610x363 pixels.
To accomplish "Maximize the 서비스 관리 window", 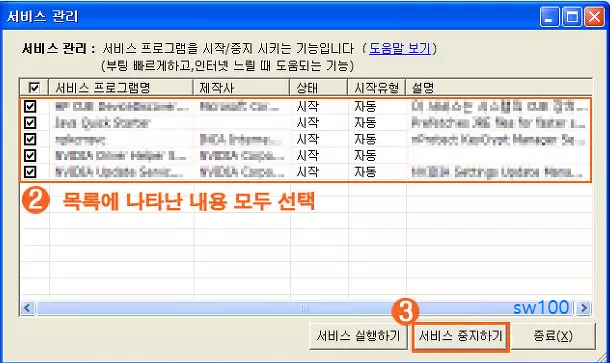I will click(572, 17).
